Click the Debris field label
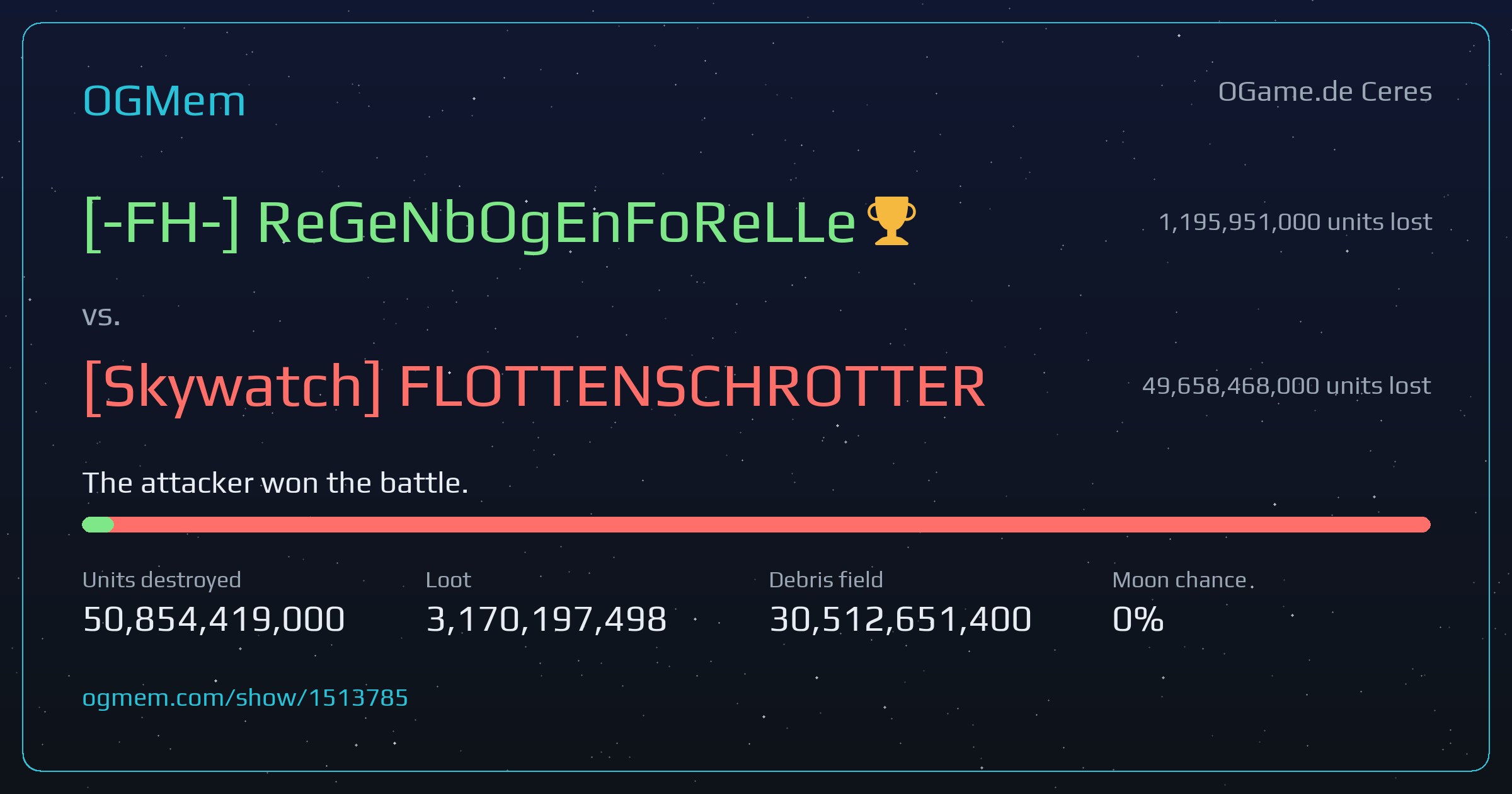This screenshot has width=1512, height=794. [826, 580]
